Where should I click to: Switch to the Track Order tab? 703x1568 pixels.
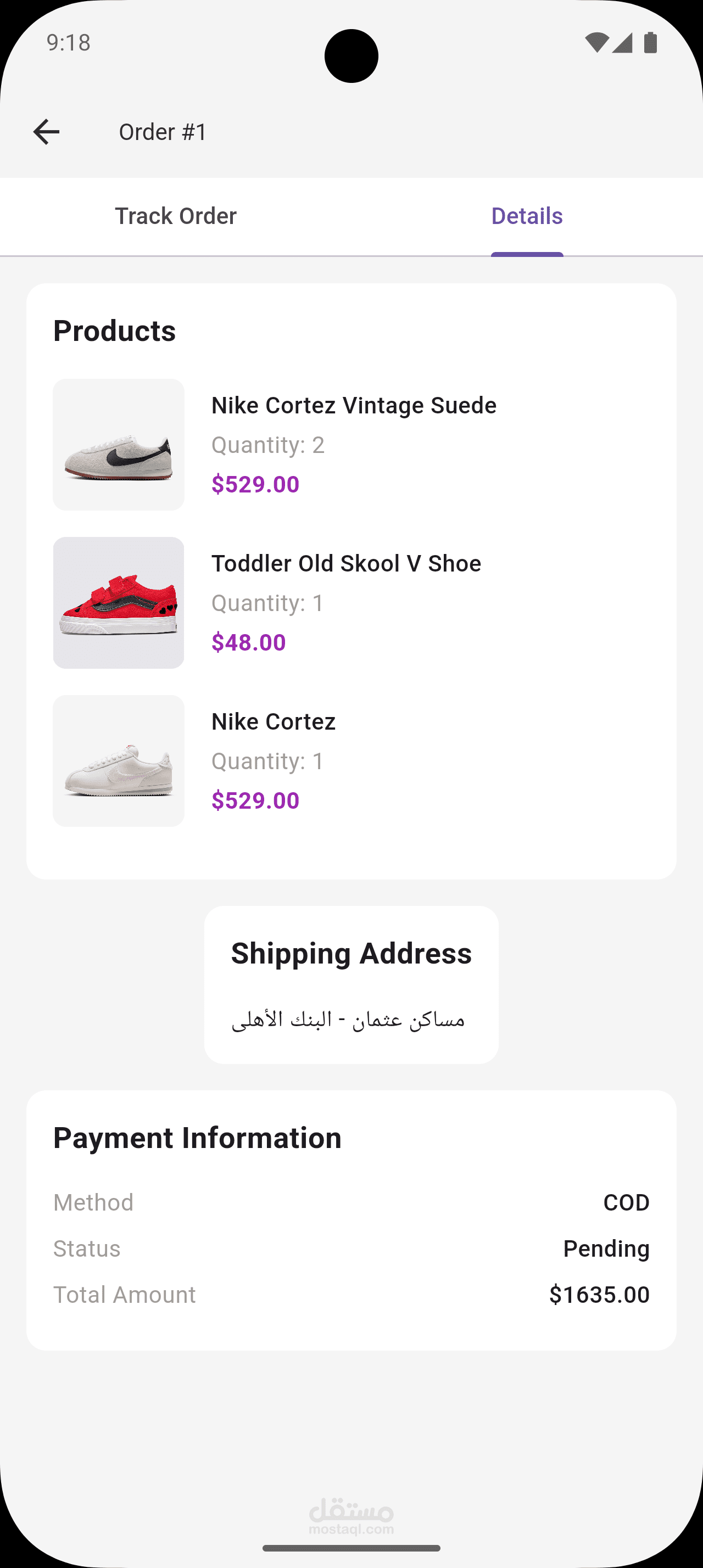[x=176, y=216]
